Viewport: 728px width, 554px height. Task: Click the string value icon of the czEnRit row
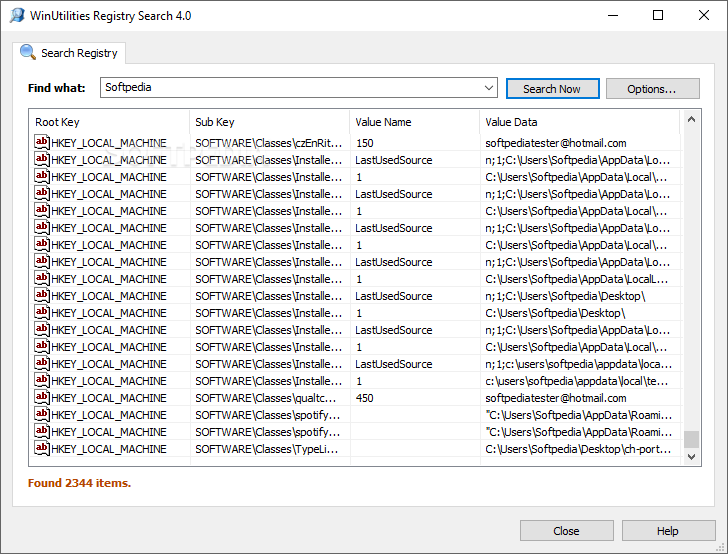pyautogui.click(x=42, y=142)
